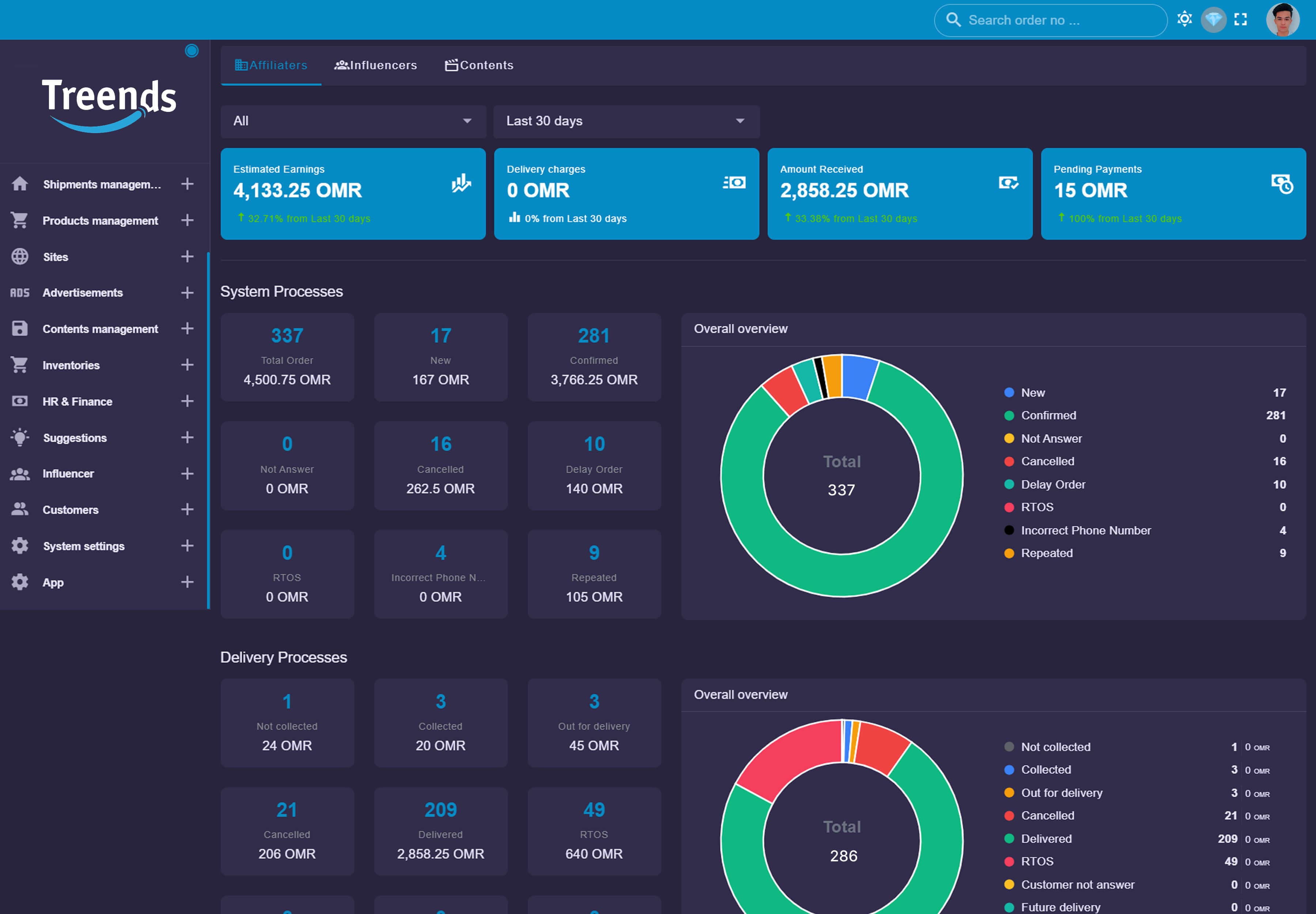Toggle fullscreen mode icon
The height and width of the screenshot is (914, 1316).
tap(1240, 20)
